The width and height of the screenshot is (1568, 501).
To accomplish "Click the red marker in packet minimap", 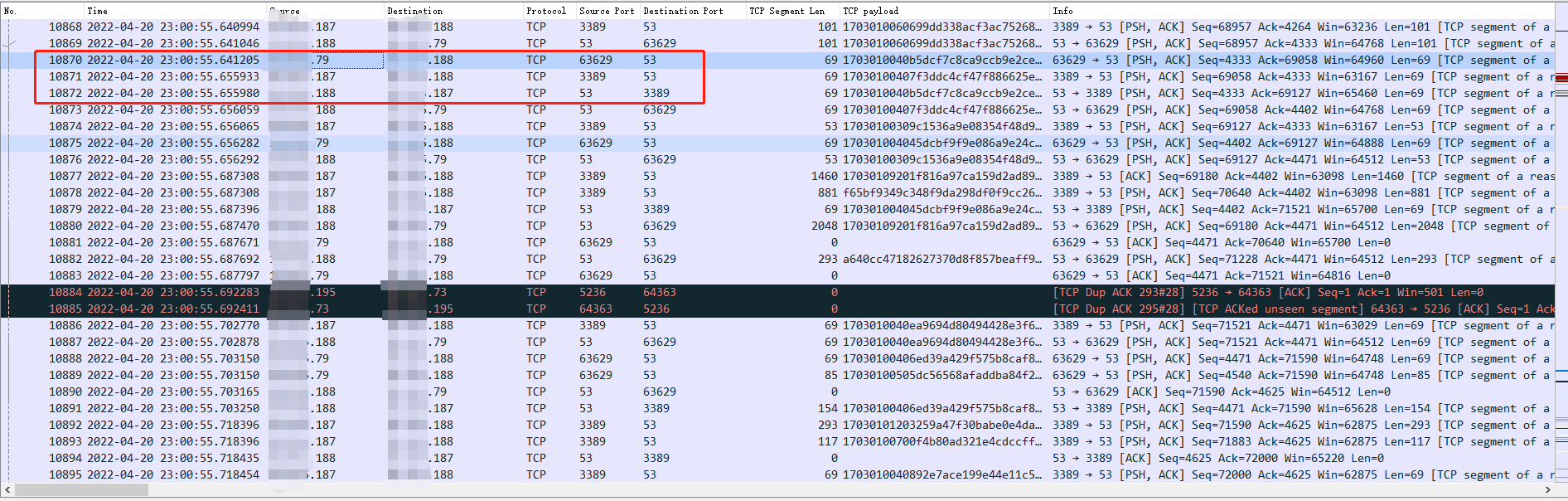I will click(x=1561, y=78).
